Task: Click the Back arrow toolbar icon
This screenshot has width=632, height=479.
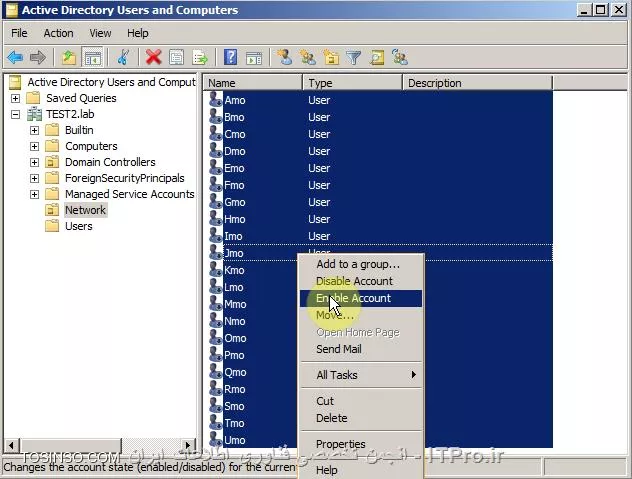Action: [x=15, y=57]
